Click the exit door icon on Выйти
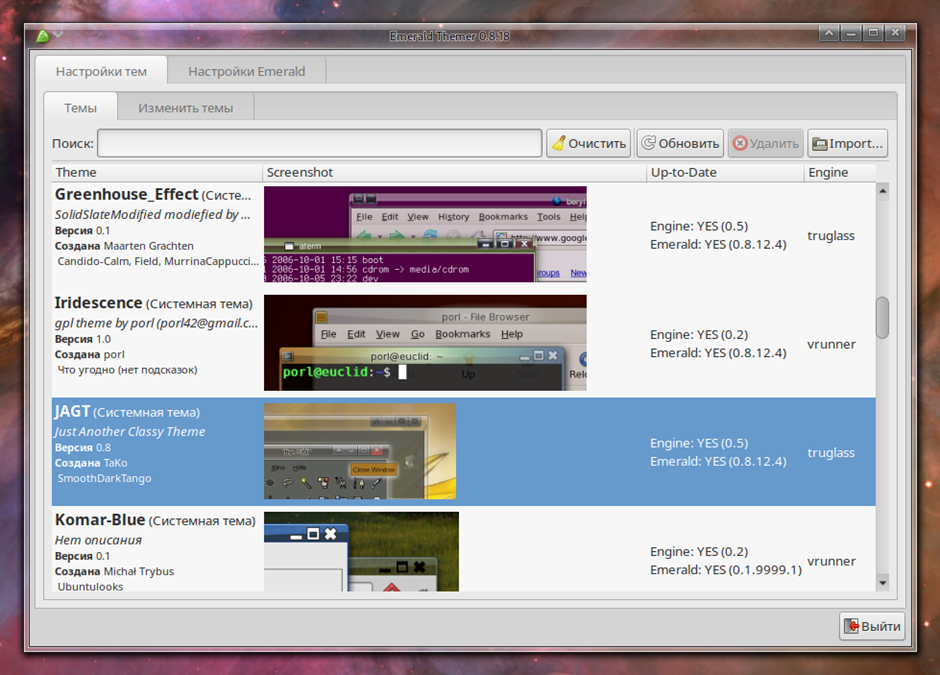Viewport: 940px width, 675px height. click(851, 626)
